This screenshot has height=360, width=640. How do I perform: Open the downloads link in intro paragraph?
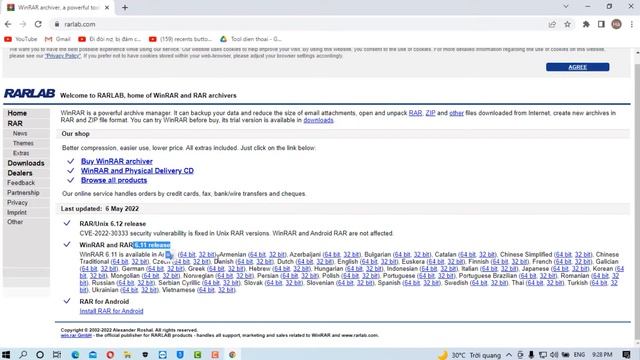tap(318, 120)
